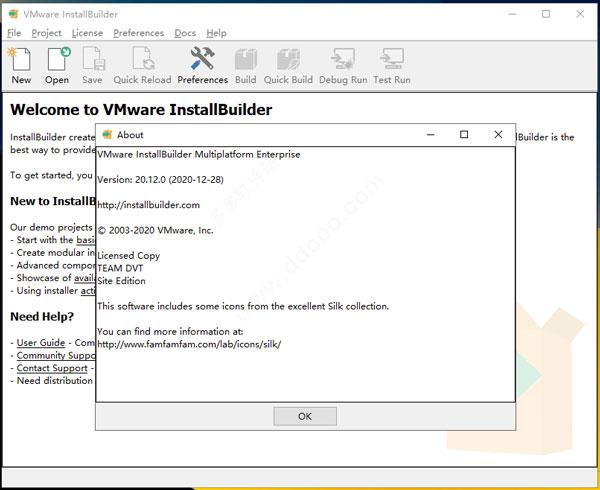Click the famfamfam.com silk icons URL text
This screenshot has height=490, width=600.
pos(189,344)
